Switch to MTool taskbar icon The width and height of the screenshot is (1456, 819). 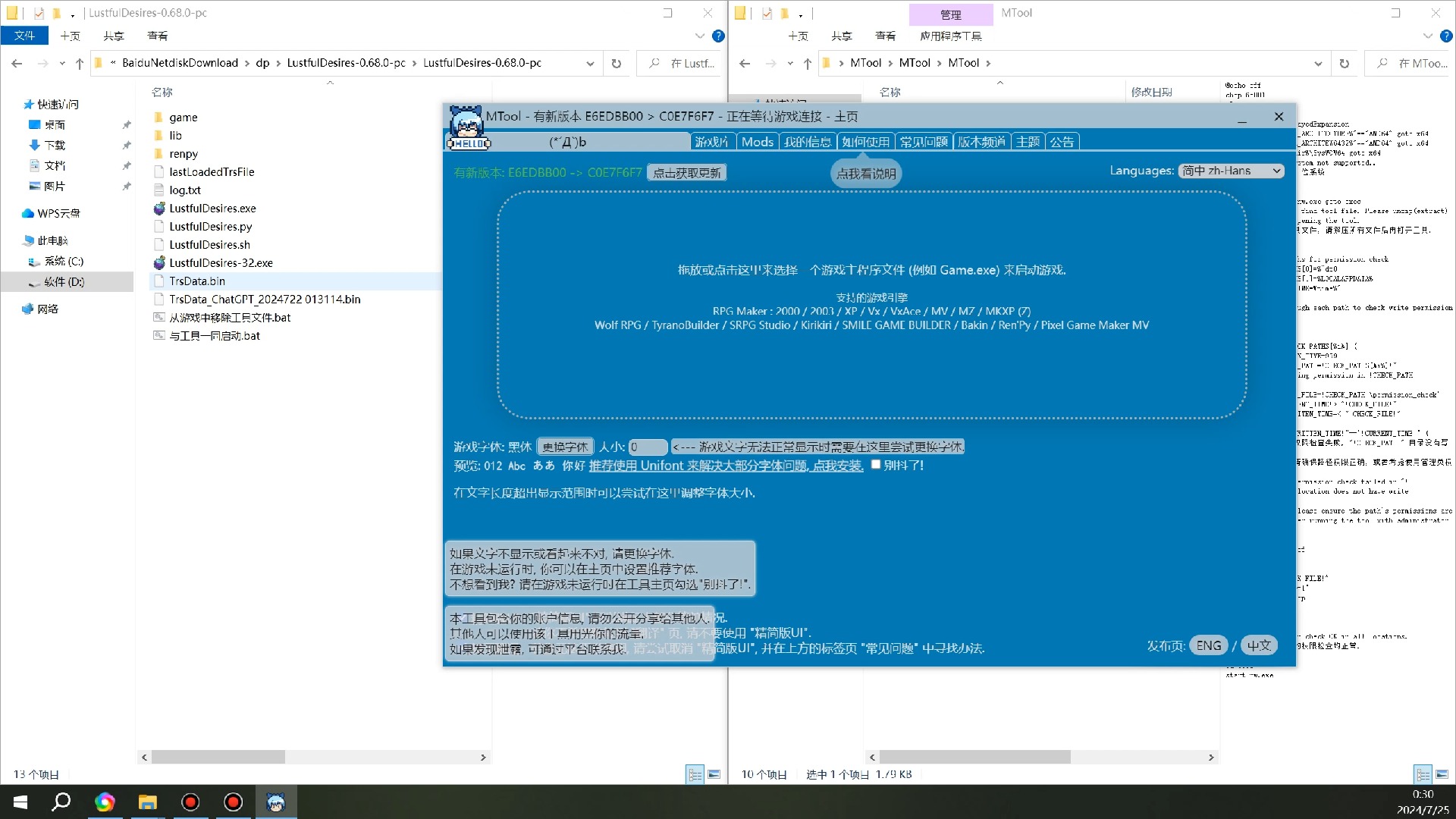276,802
